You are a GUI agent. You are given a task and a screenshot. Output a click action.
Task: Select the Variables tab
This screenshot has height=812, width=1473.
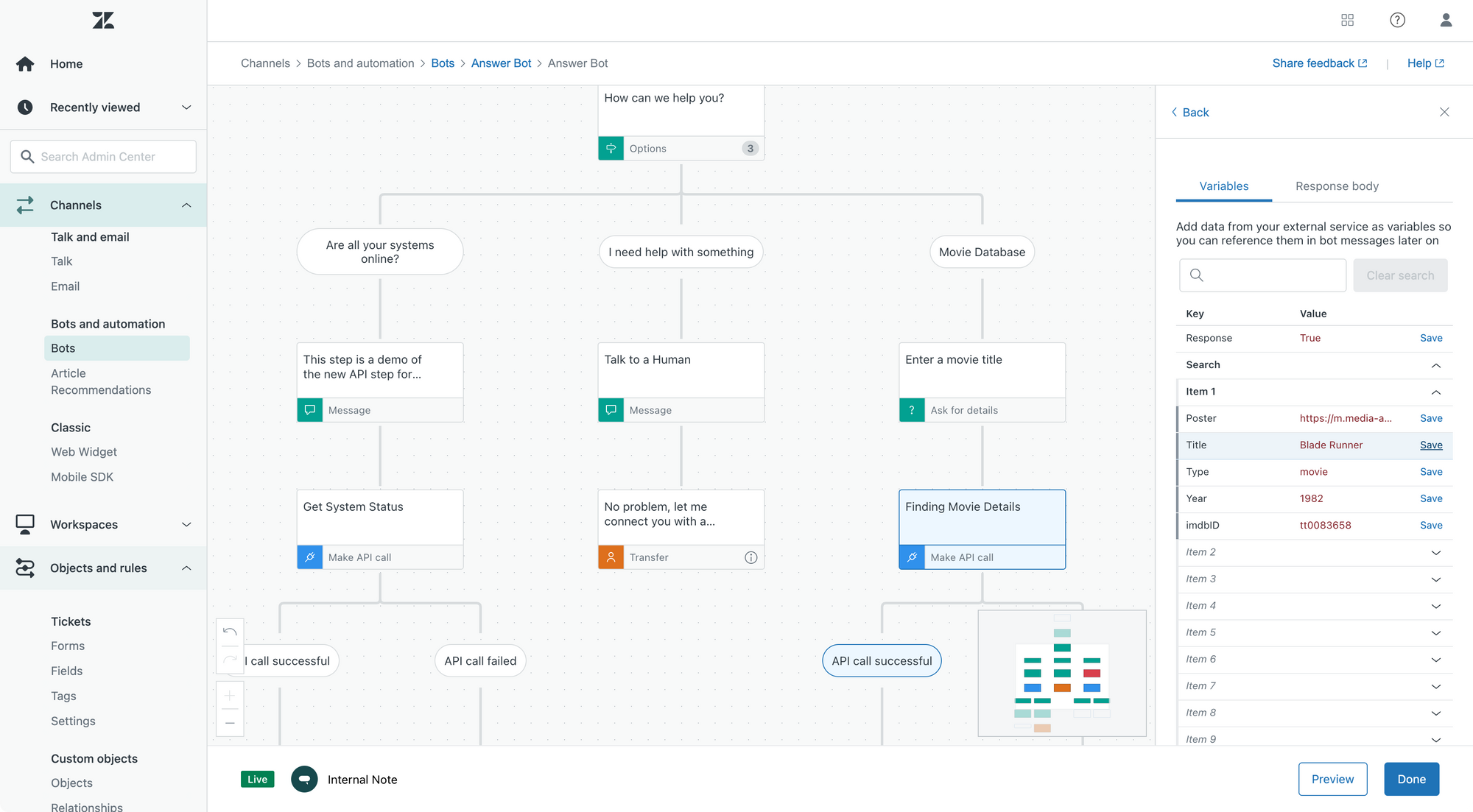(x=1223, y=186)
